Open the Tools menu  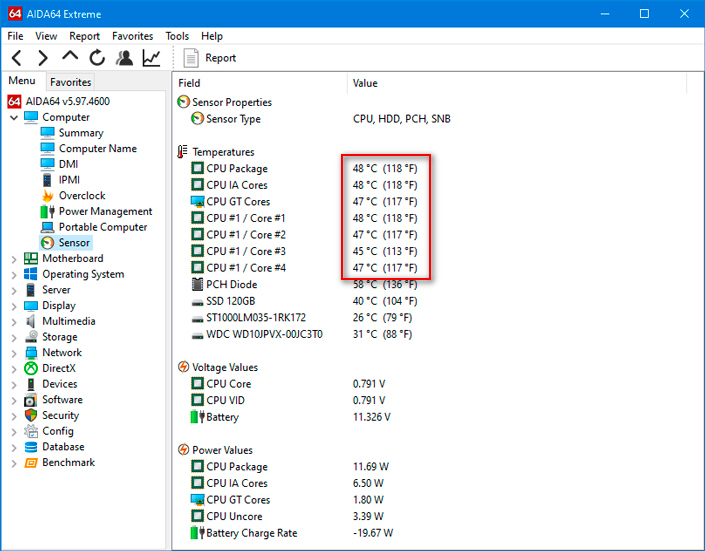click(177, 36)
